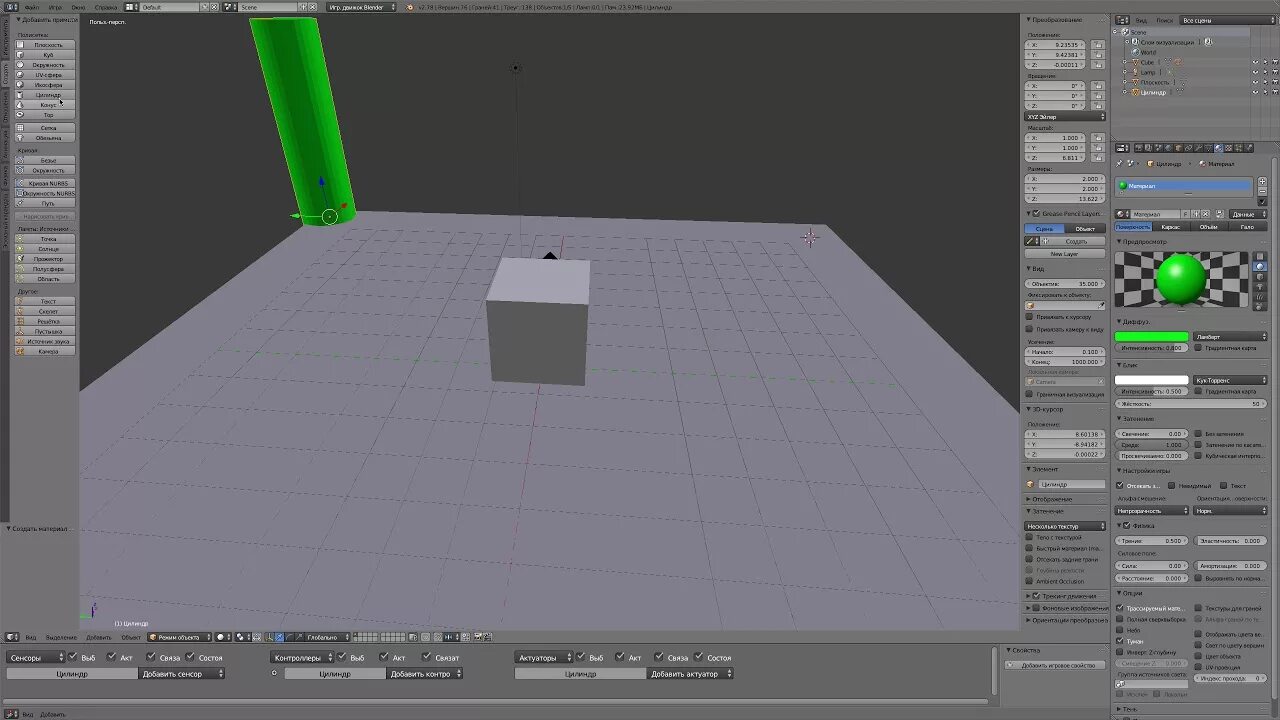Add a Безье curve
Screen dimensions: 1280x720
[45, 160]
